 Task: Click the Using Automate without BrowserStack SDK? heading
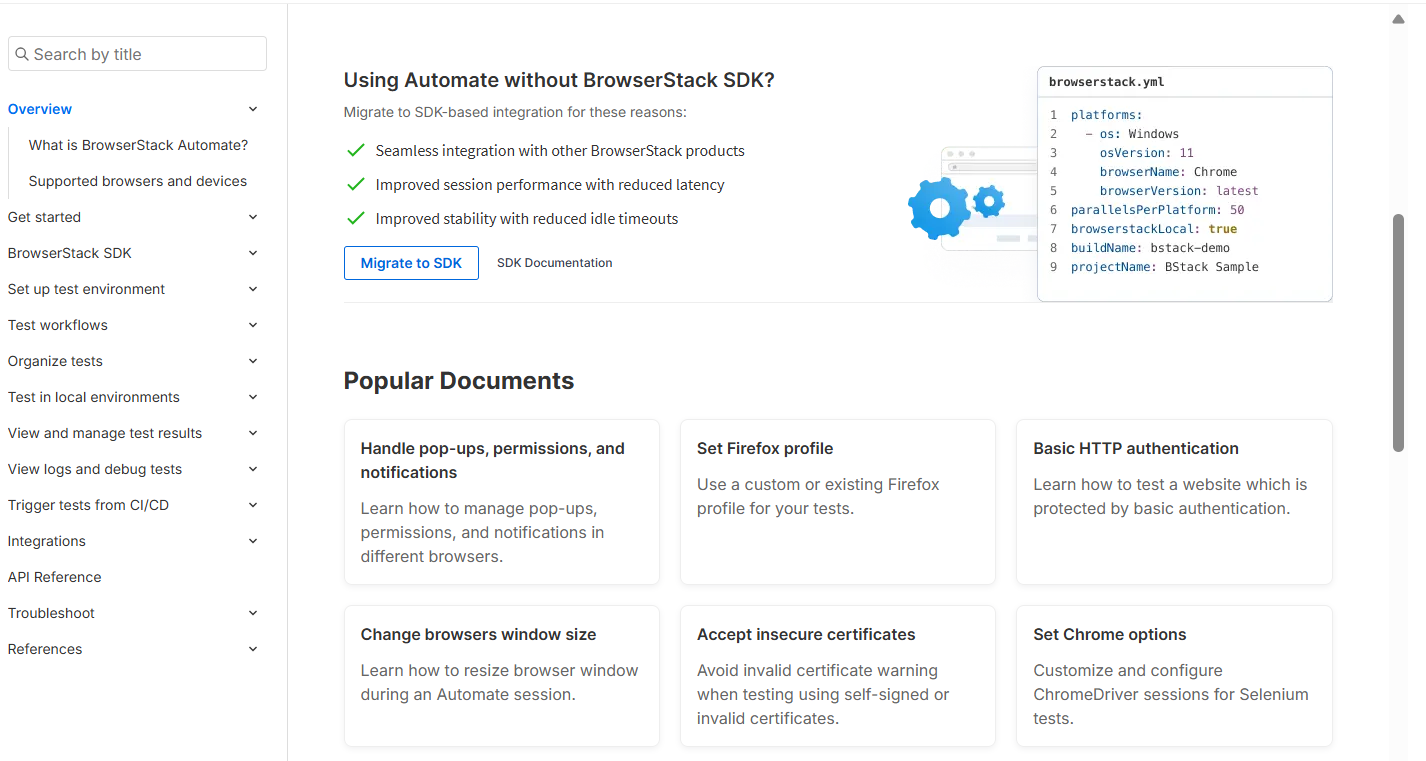(559, 80)
